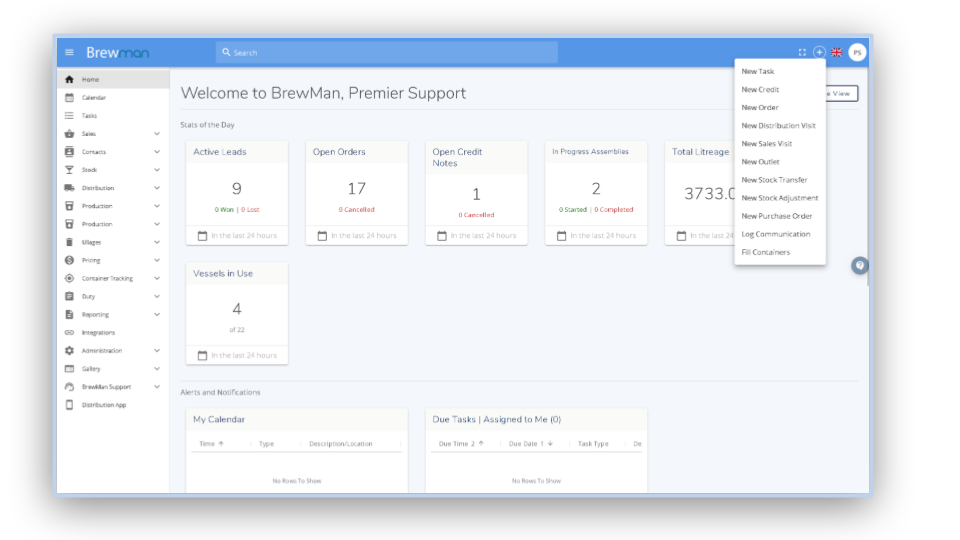The height and width of the screenshot is (540, 960).
Task: Expand the Ullages menu chevron
Action: [157, 242]
